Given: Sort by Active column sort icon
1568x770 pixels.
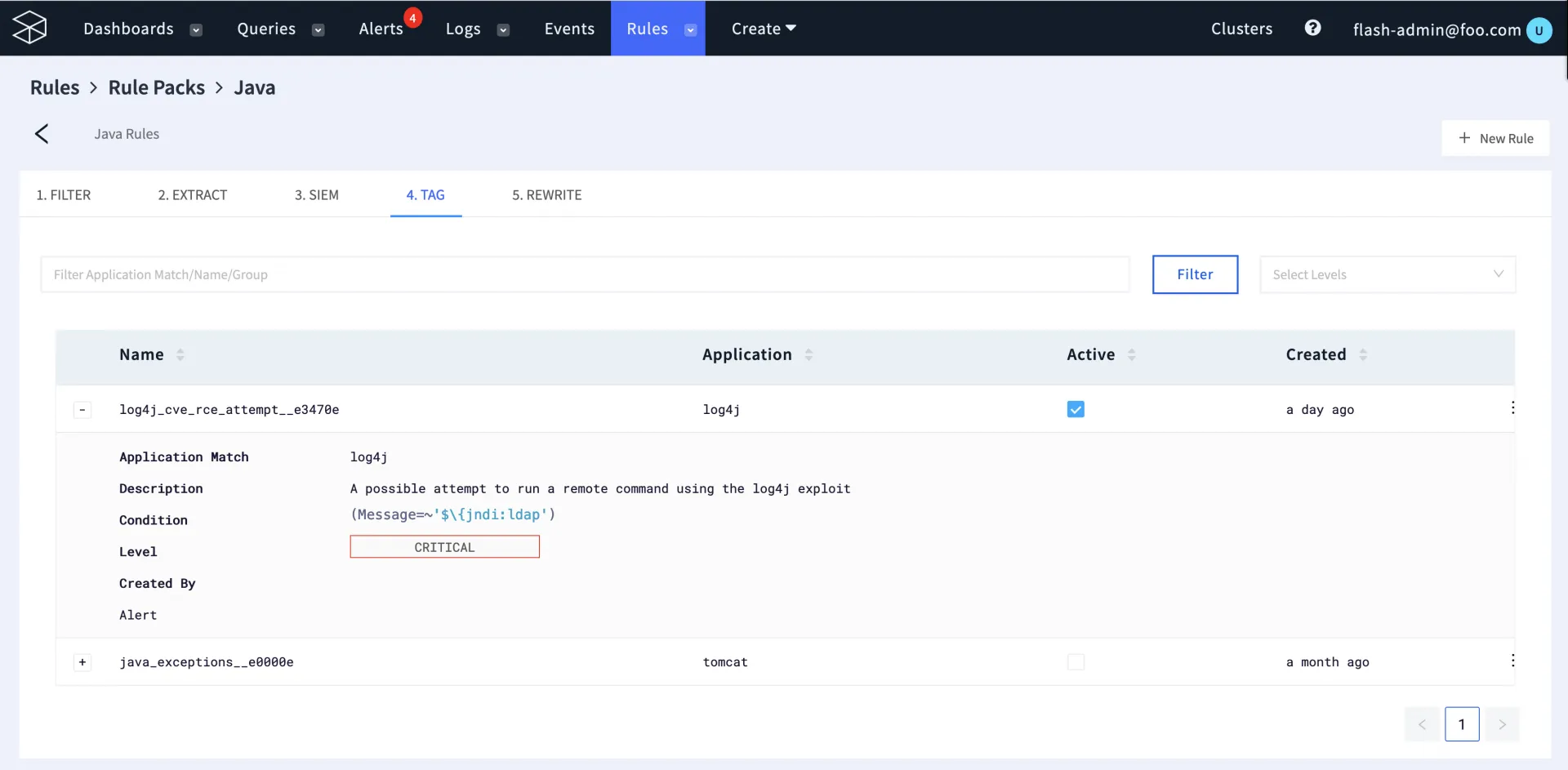Looking at the screenshot, I should click(x=1131, y=354).
